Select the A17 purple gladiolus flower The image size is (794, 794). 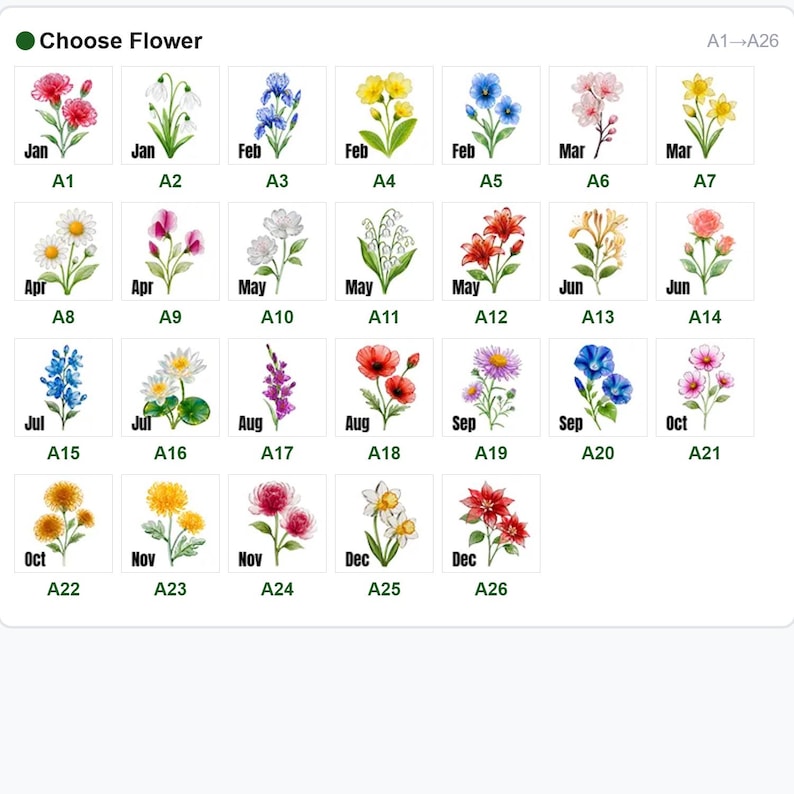(x=277, y=387)
